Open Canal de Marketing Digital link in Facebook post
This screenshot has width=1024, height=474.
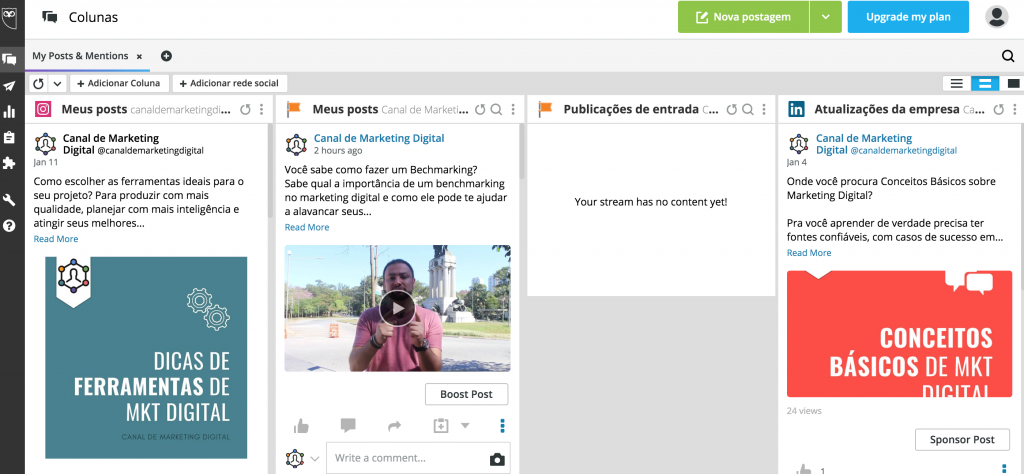[x=379, y=138]
